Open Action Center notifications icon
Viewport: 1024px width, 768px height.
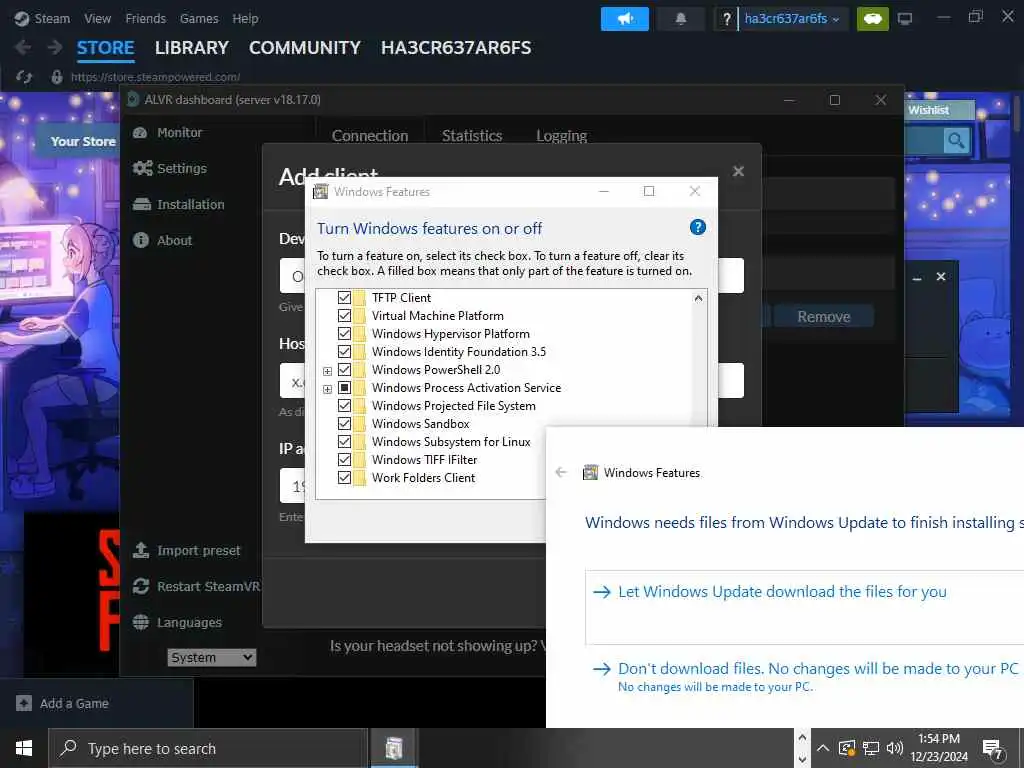point(993,749)
